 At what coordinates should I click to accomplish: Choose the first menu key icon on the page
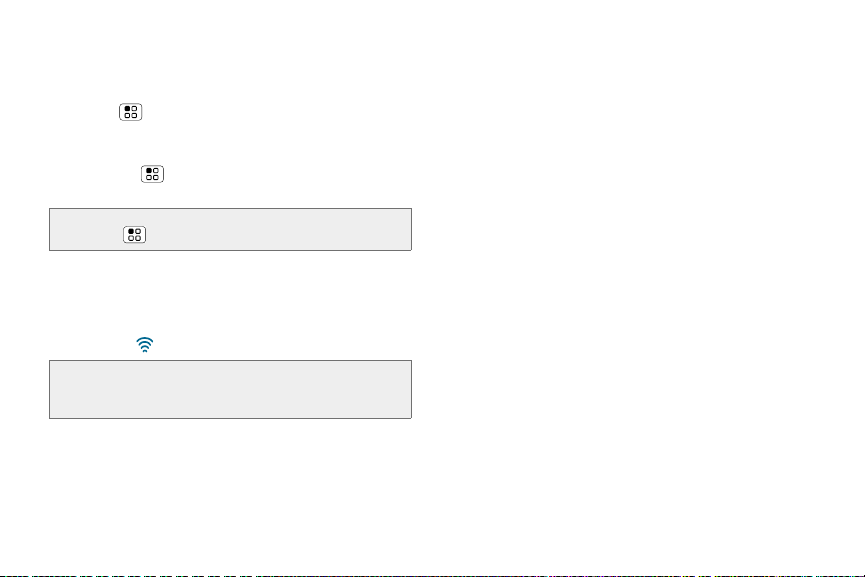point(131,112)
